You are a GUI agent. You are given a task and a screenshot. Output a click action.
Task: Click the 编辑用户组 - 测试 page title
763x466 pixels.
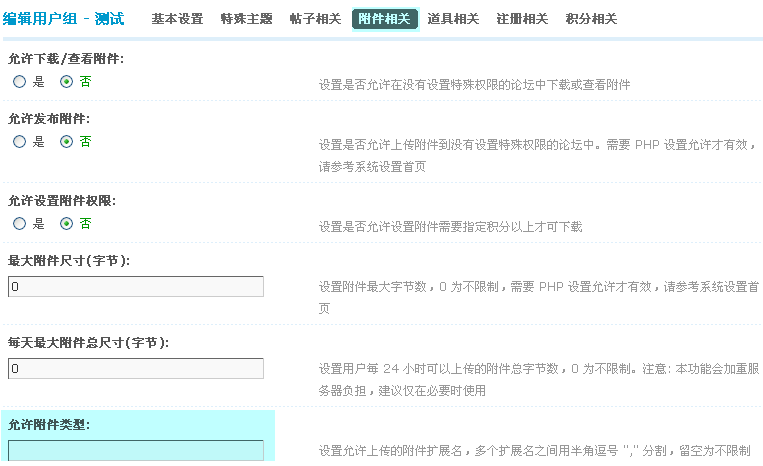(x=63, y=19)
